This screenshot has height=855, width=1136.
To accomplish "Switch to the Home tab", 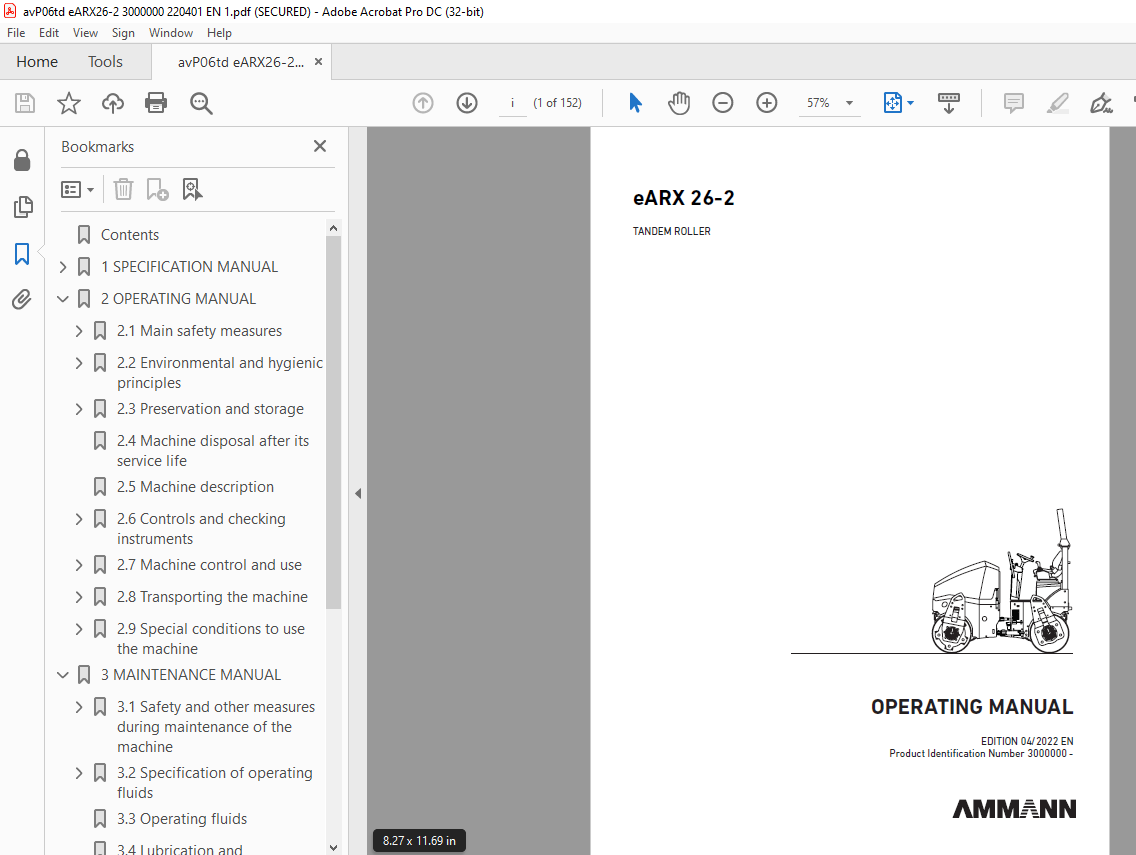I will tap(37, 62).
